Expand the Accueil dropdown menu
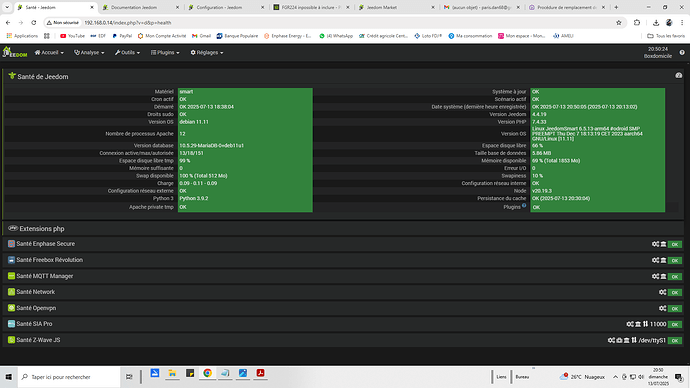Screen dimensions: 690x388 [x=49, y=52]
